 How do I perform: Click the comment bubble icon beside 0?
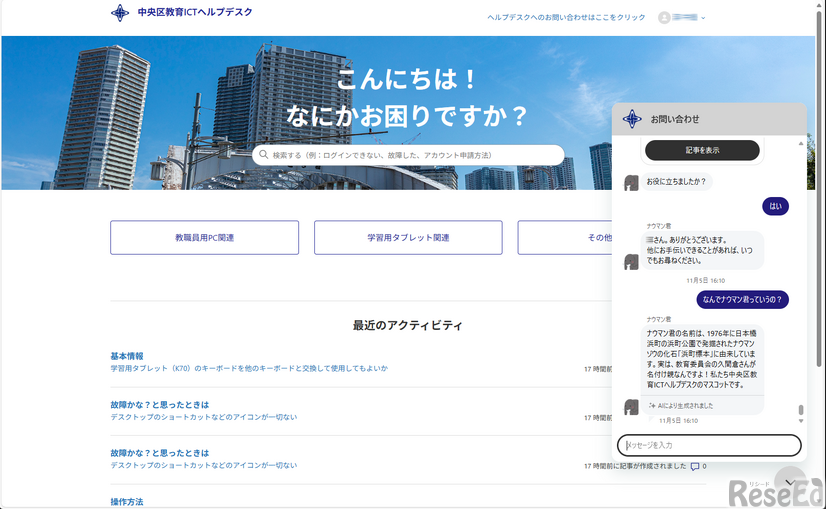[695, 466]
